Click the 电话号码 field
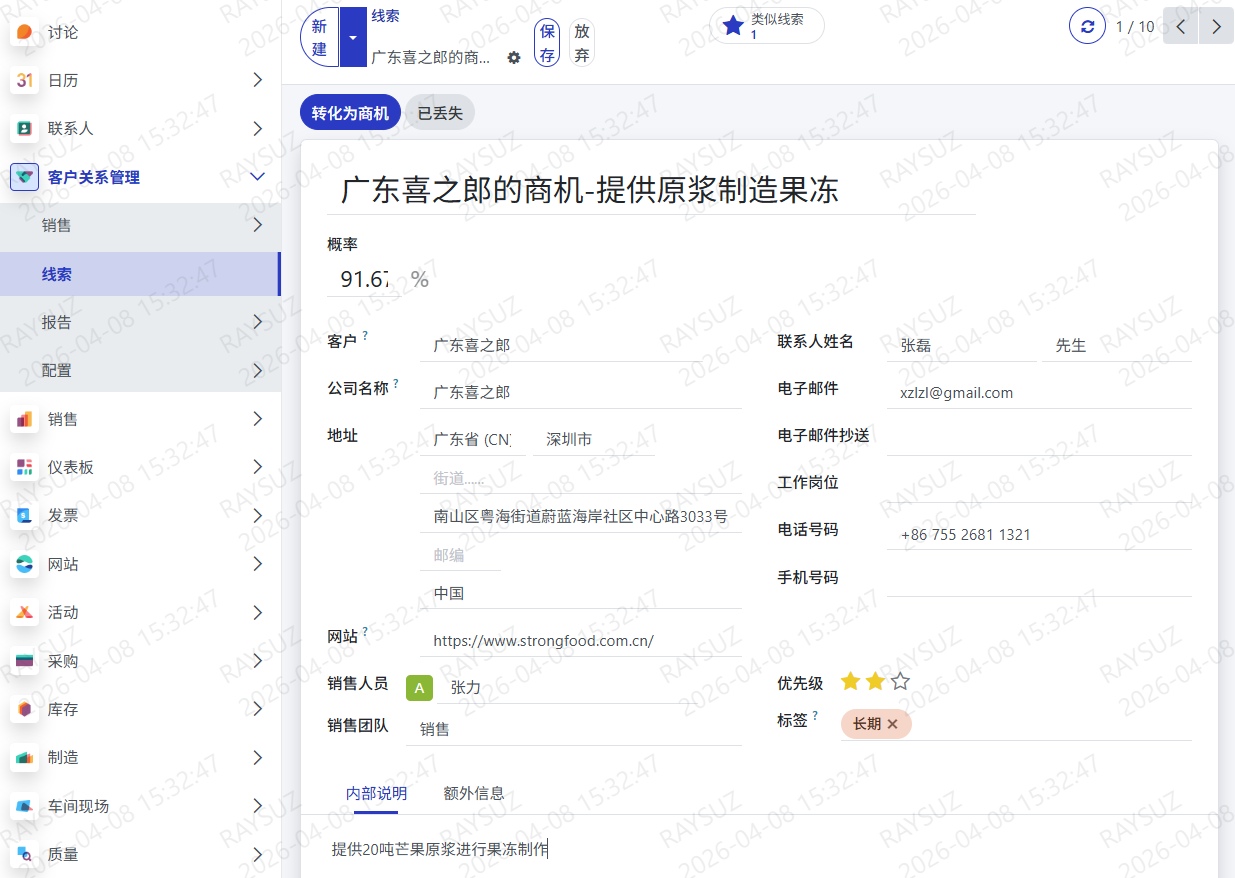The image size is (1235, 878). 1039,534
